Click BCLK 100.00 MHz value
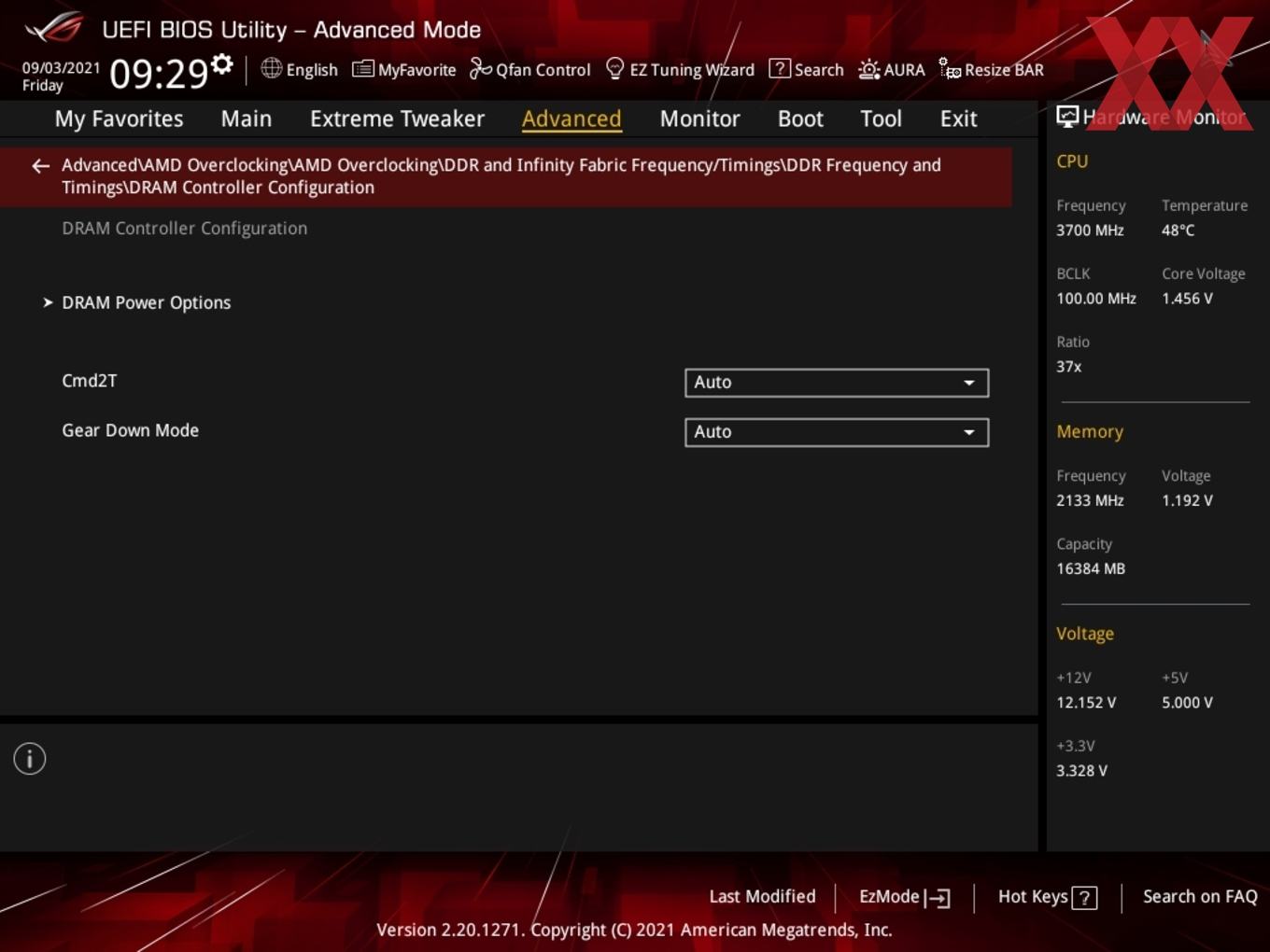The height and width of the screenshot is (952, 1270). (1096, 299)
